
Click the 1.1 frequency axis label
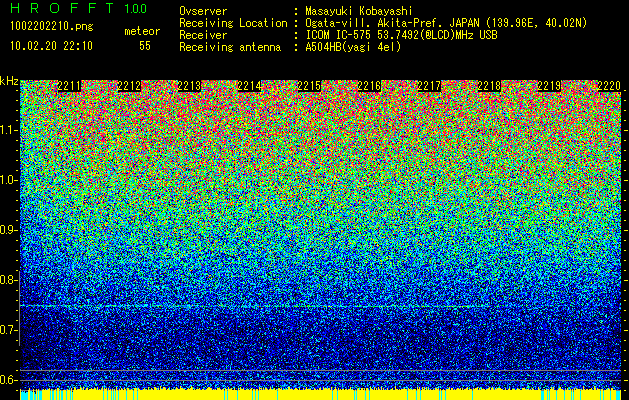(x=8, y=131)
